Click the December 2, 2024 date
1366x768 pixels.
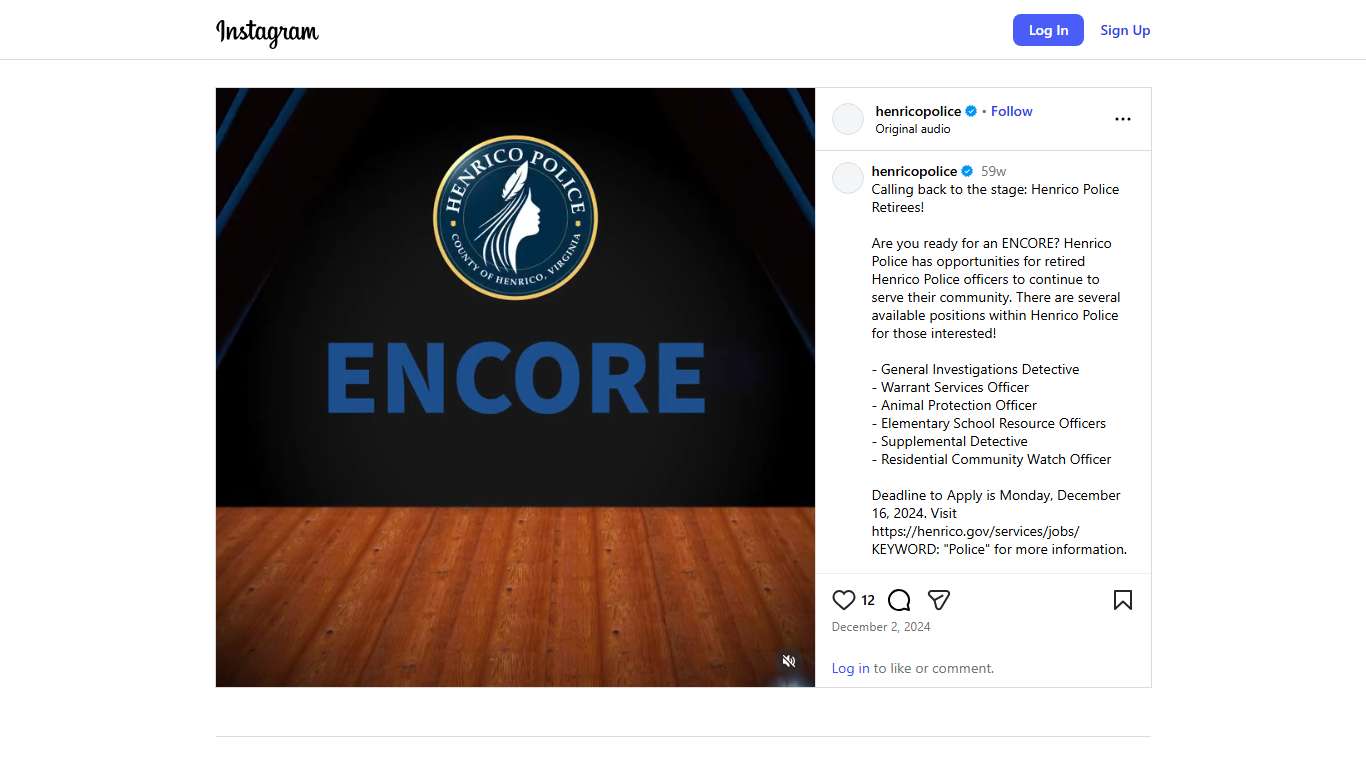(881, 627)
